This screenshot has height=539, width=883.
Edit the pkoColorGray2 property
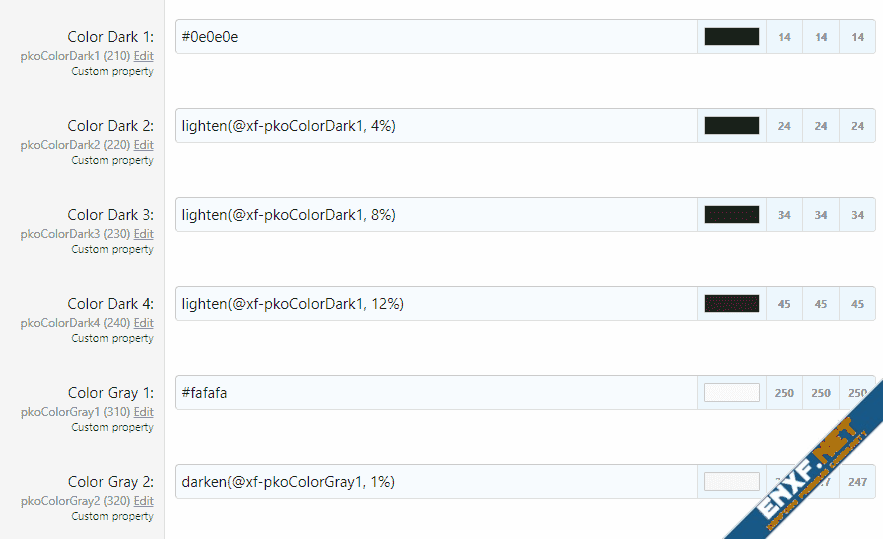coord(144,502)
